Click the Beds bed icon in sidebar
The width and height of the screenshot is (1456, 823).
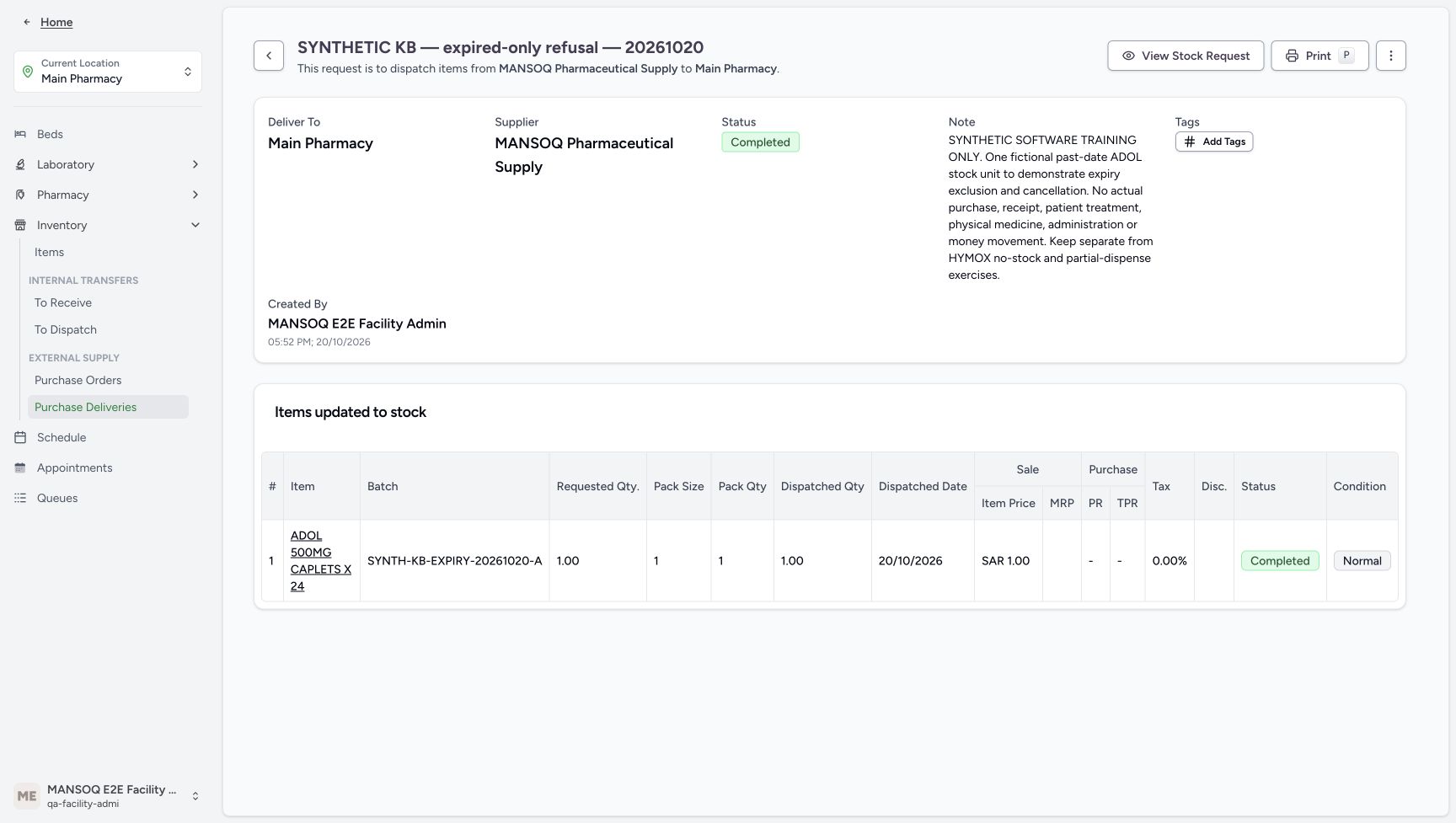coord(20,134)
